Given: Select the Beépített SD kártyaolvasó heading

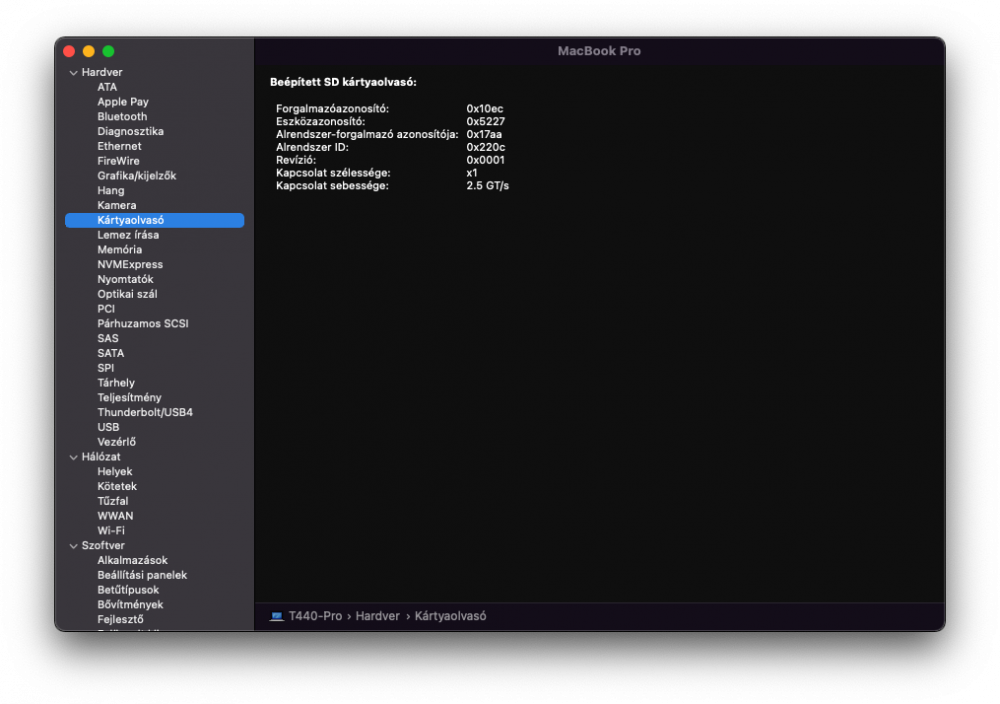Looking at the screenshot, I should pos(343,82).
